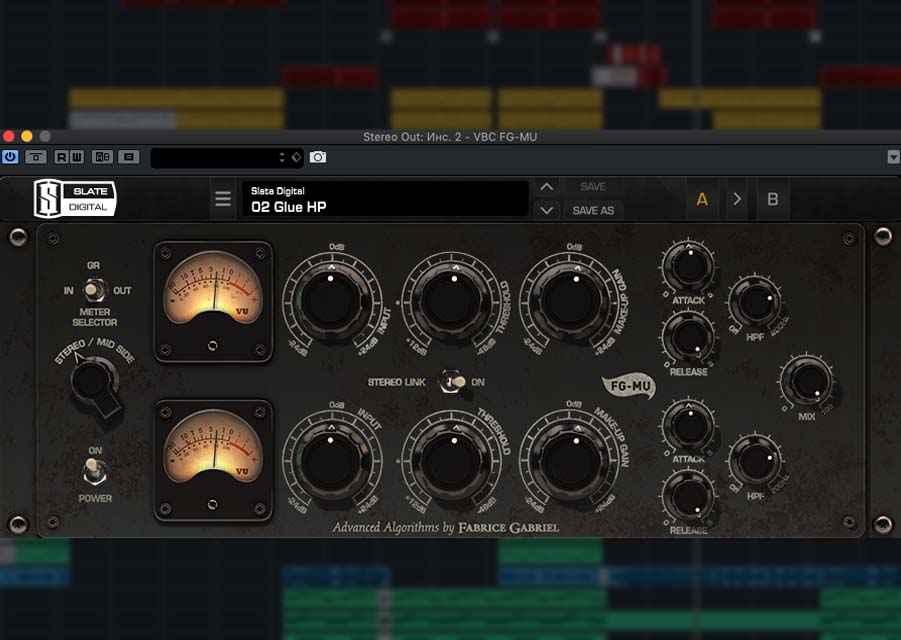Click the MIX knob

[808, 381]
